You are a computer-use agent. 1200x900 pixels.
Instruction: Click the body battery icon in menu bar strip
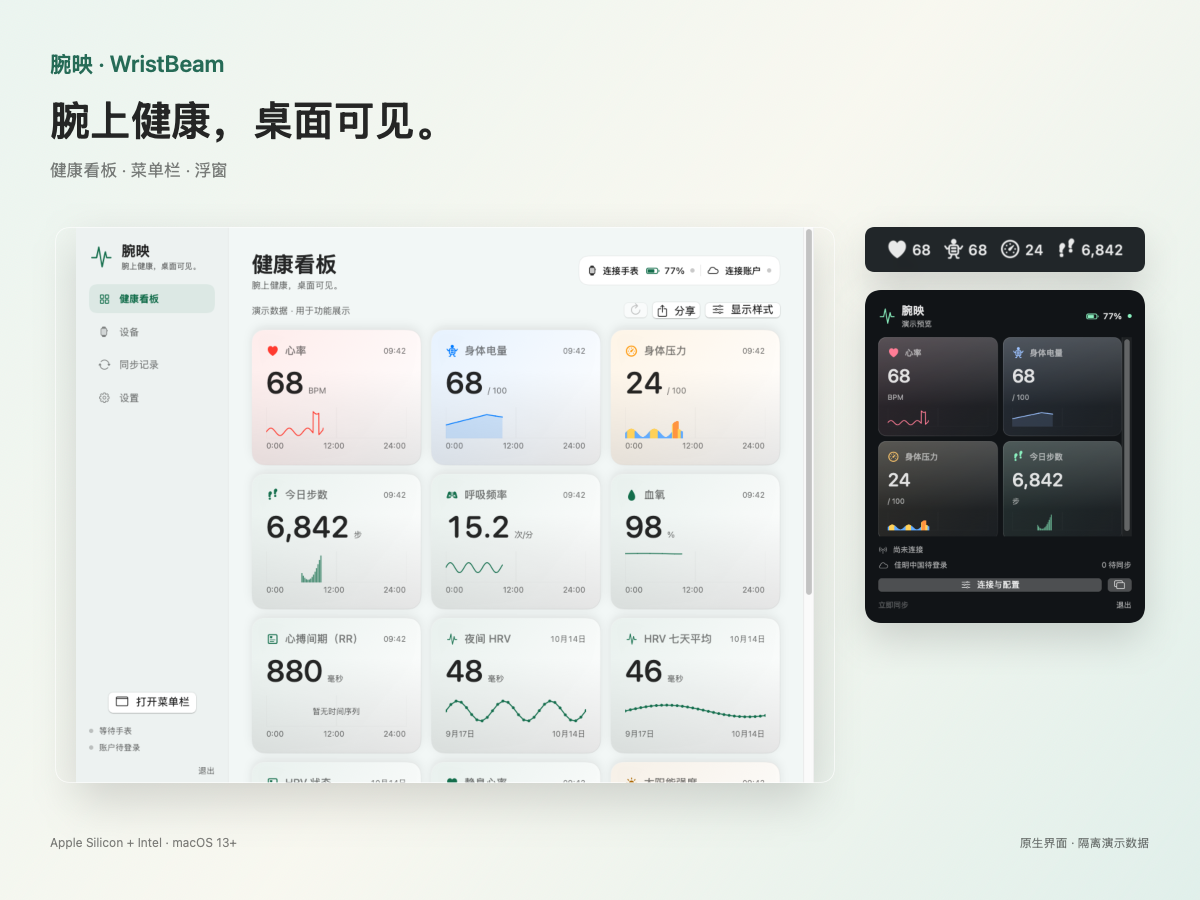(x=953, y=249)
